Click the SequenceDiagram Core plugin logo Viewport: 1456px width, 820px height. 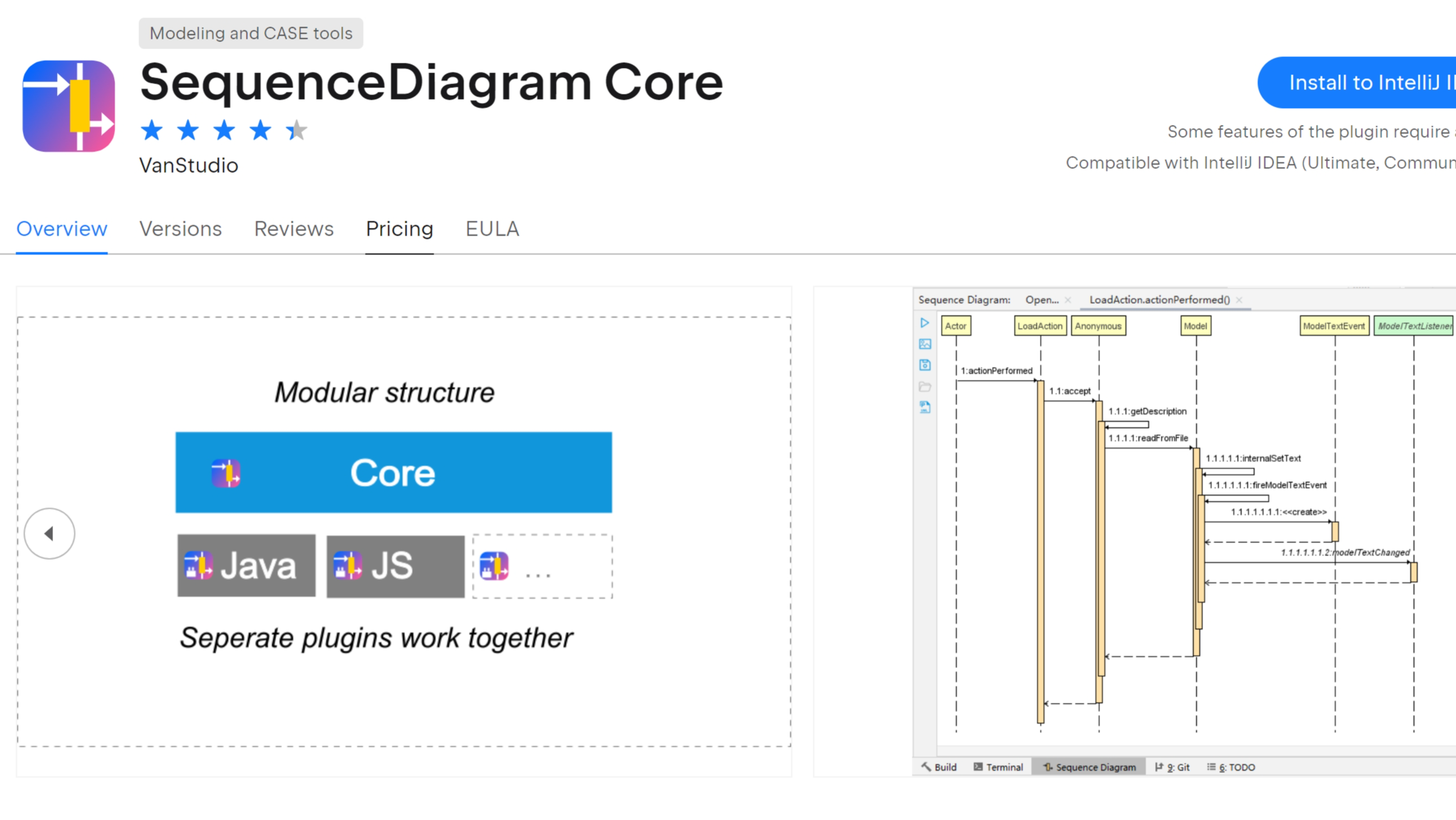[69, 105]
